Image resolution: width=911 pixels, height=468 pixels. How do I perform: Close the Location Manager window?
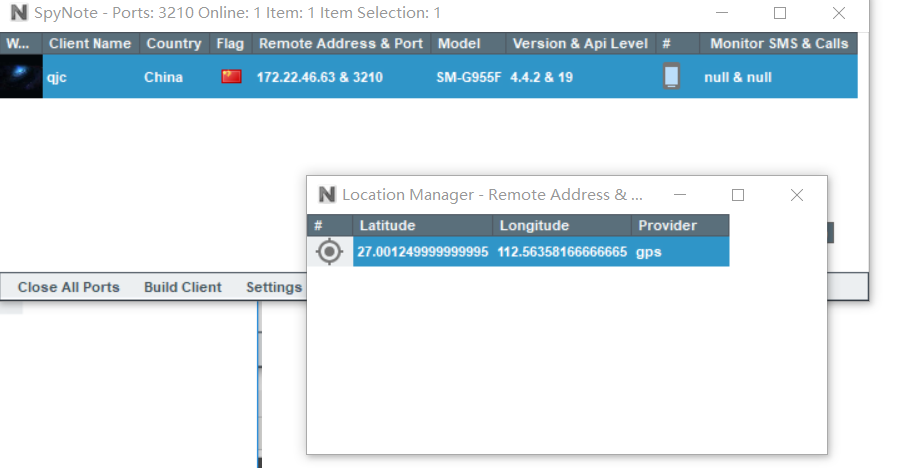(797, 195)
